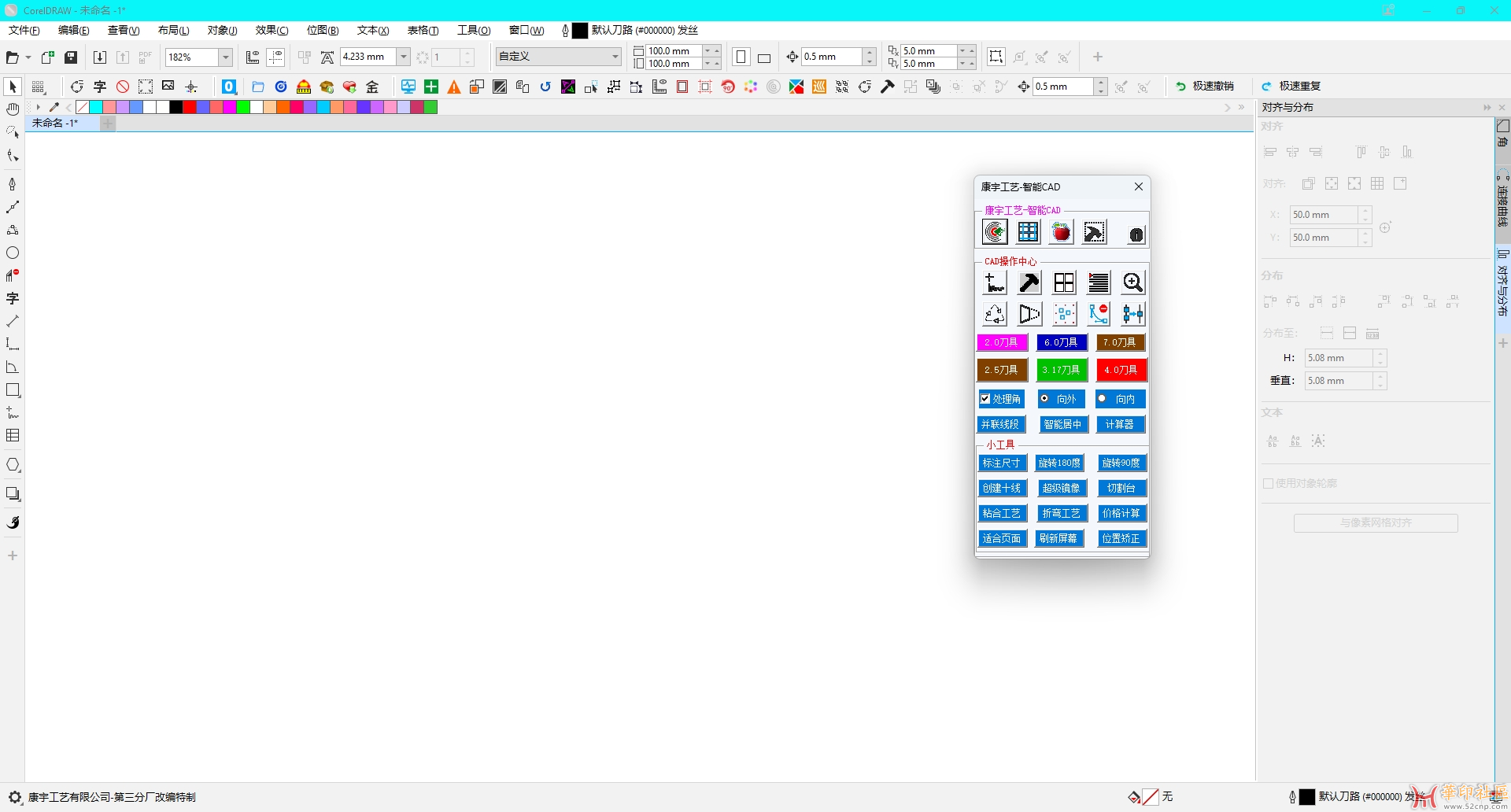The height and width of the screenshot is (812, 1511).
Task: Click the 智能居中 button
Action: click(1062, 424)
